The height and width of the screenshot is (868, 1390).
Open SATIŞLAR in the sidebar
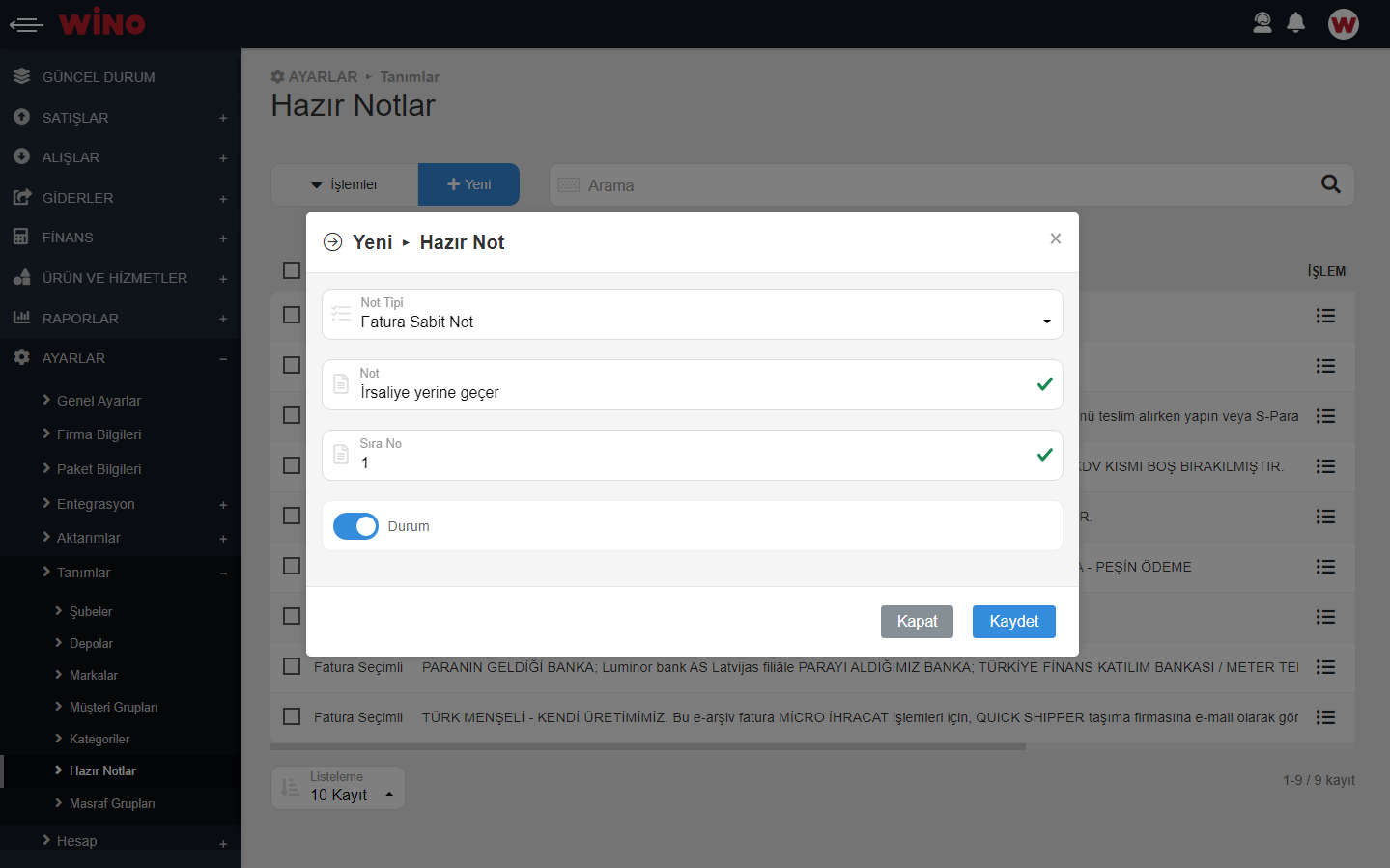coord(75,118)
